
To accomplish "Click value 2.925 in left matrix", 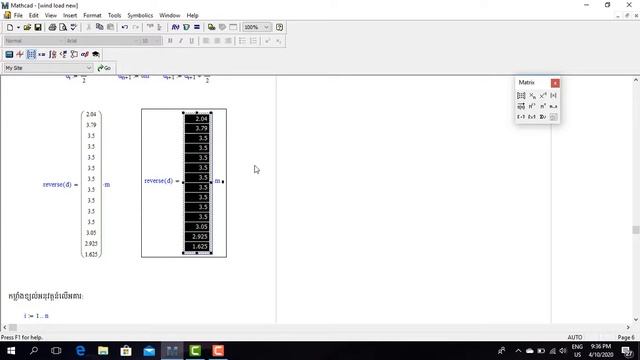I will click(91, 243).
